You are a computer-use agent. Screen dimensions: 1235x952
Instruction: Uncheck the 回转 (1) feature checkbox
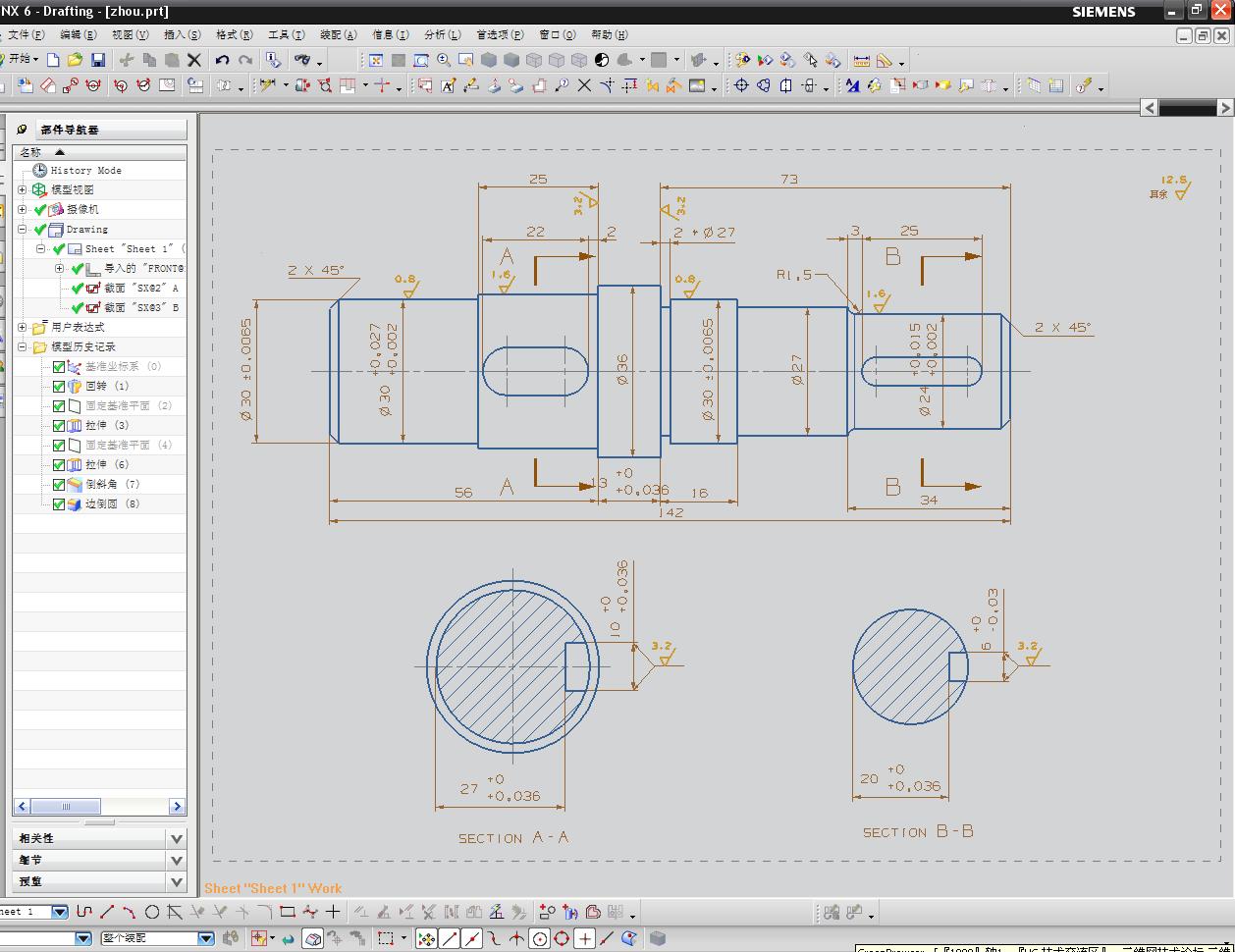point(59,386)
